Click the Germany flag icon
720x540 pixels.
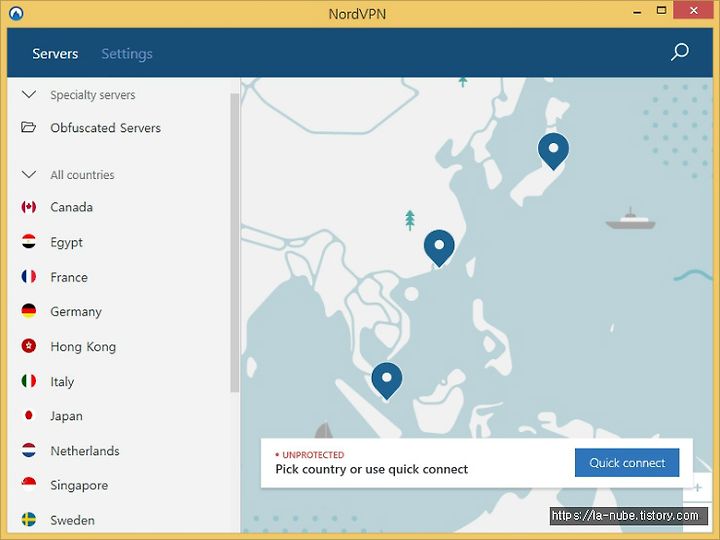[28, 311]
